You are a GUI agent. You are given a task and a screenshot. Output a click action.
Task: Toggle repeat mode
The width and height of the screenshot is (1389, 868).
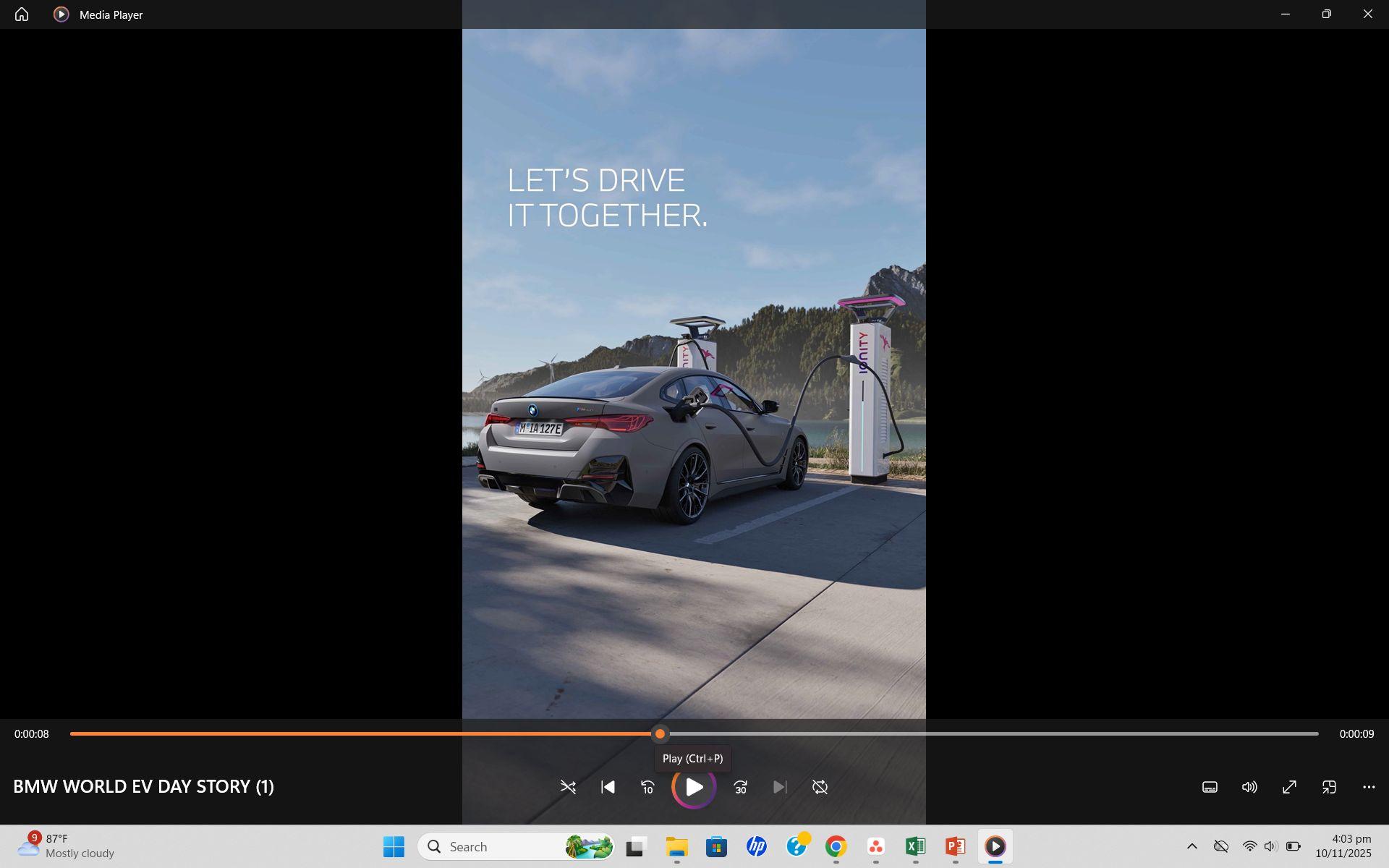point(820,787)
